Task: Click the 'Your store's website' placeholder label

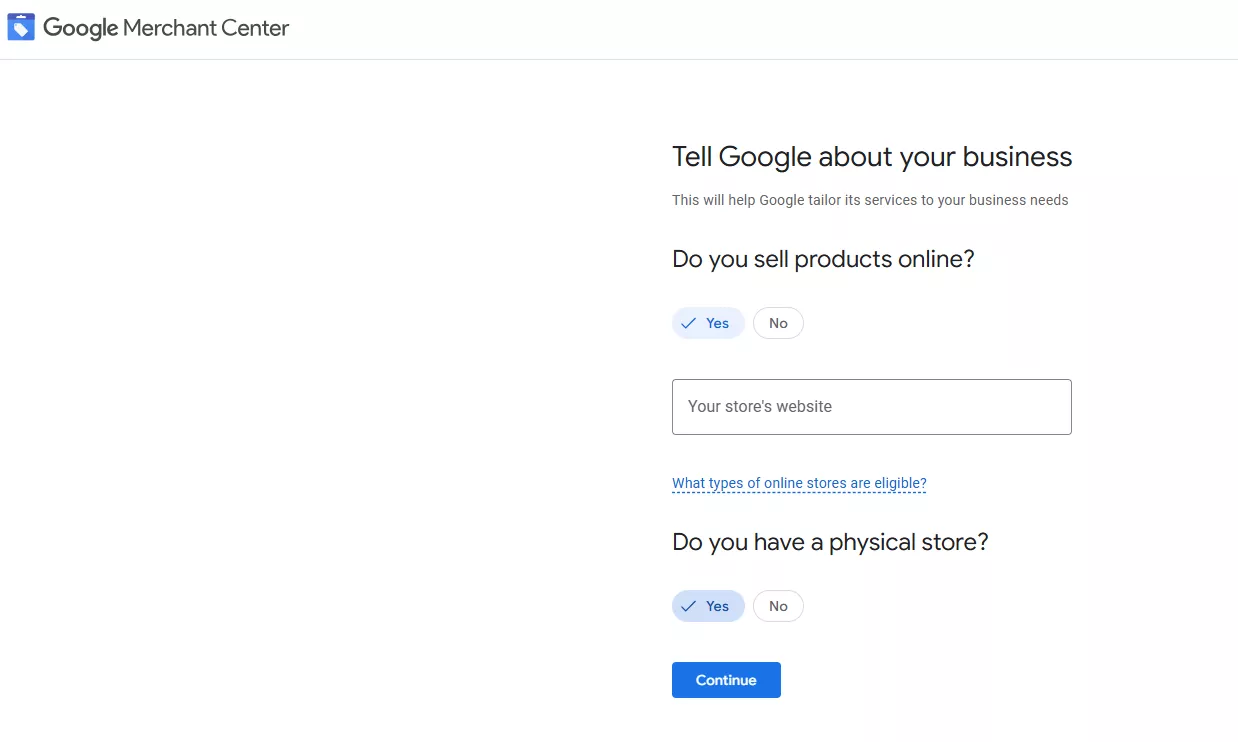Action: (760, 407)
